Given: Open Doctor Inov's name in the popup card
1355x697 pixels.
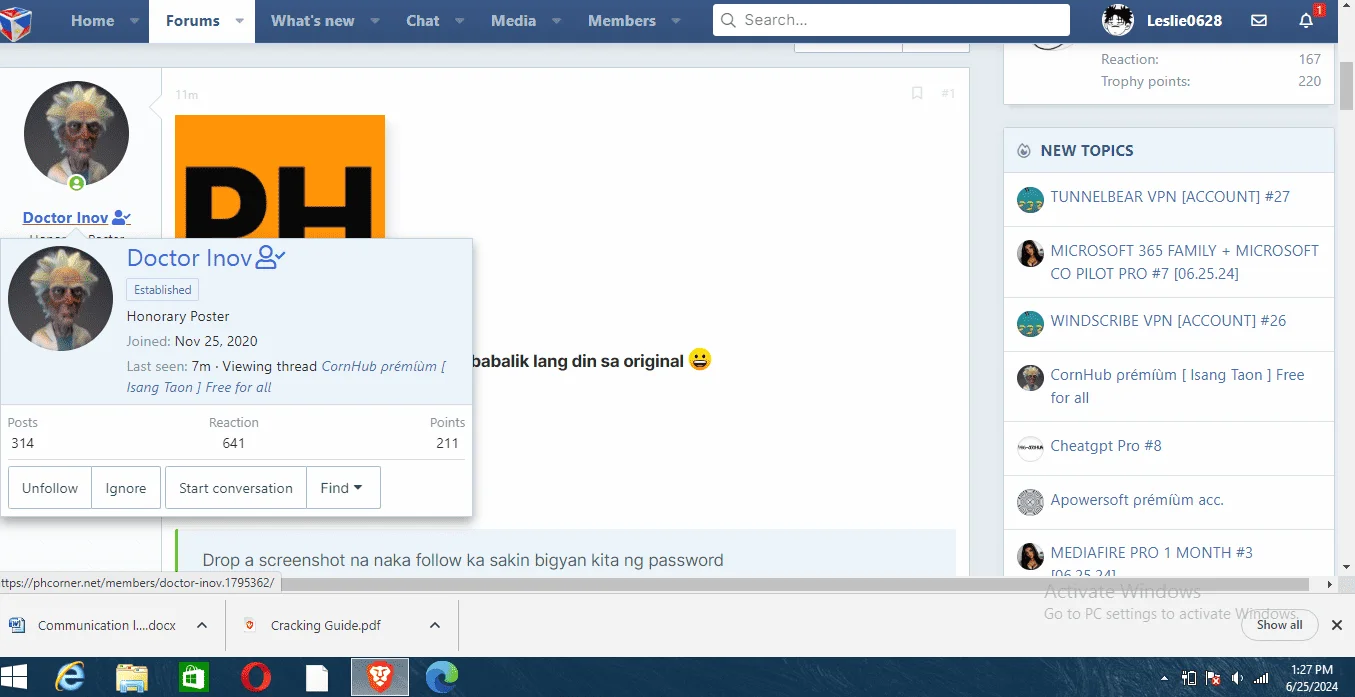Looking at the screenshot, I should [189, 258].
